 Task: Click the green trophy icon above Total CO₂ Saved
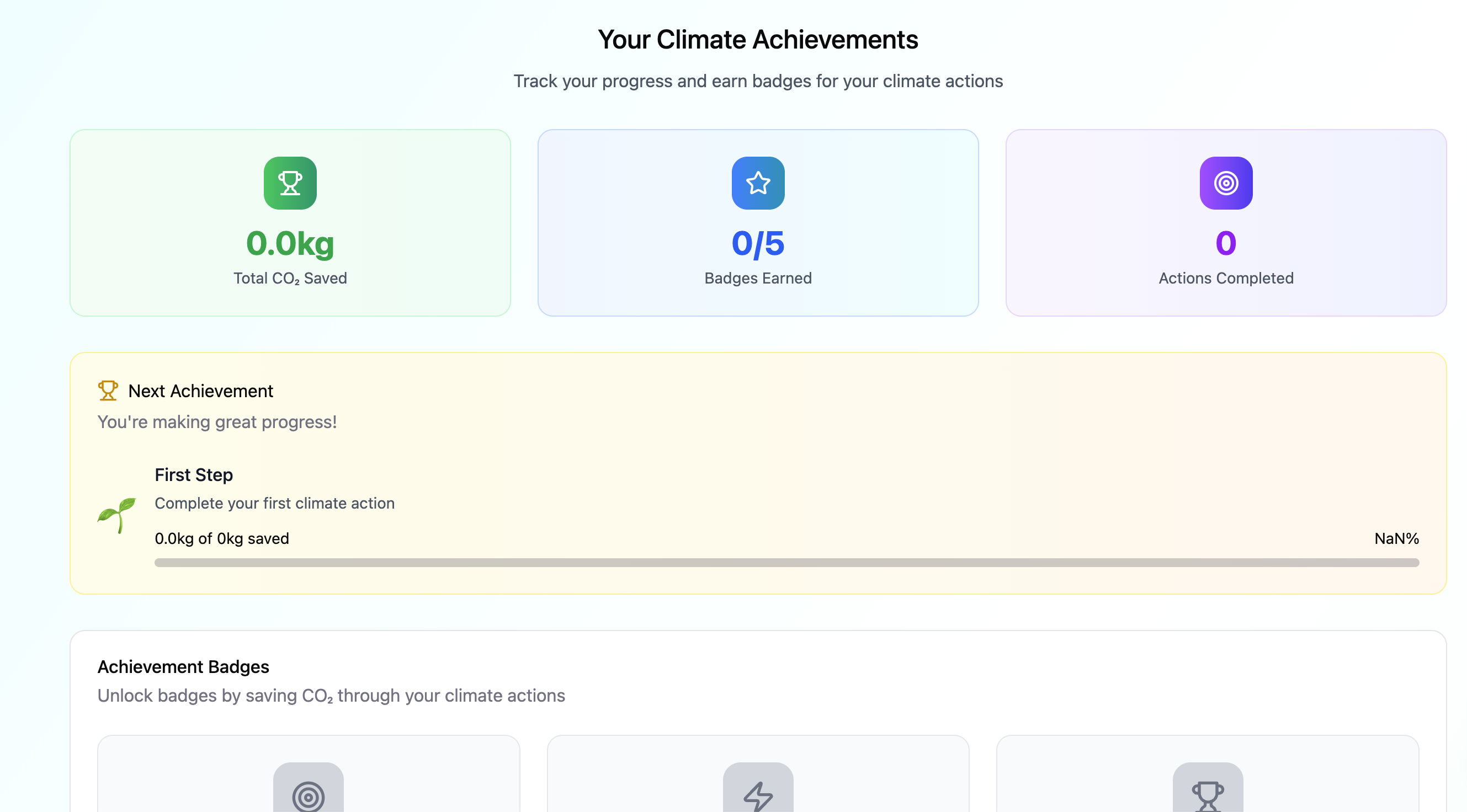point(289,183)
